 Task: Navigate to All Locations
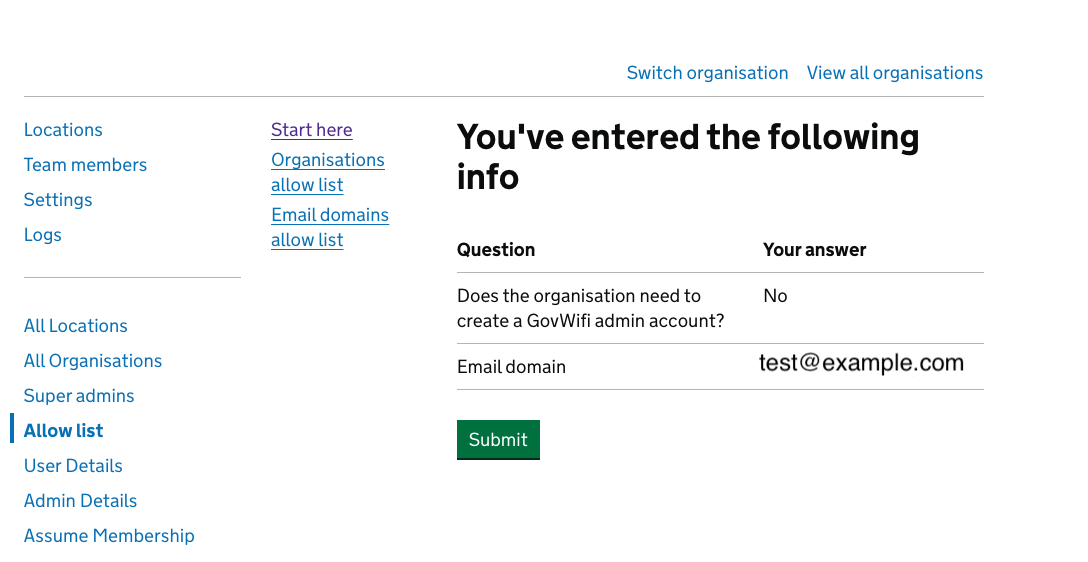76,326
